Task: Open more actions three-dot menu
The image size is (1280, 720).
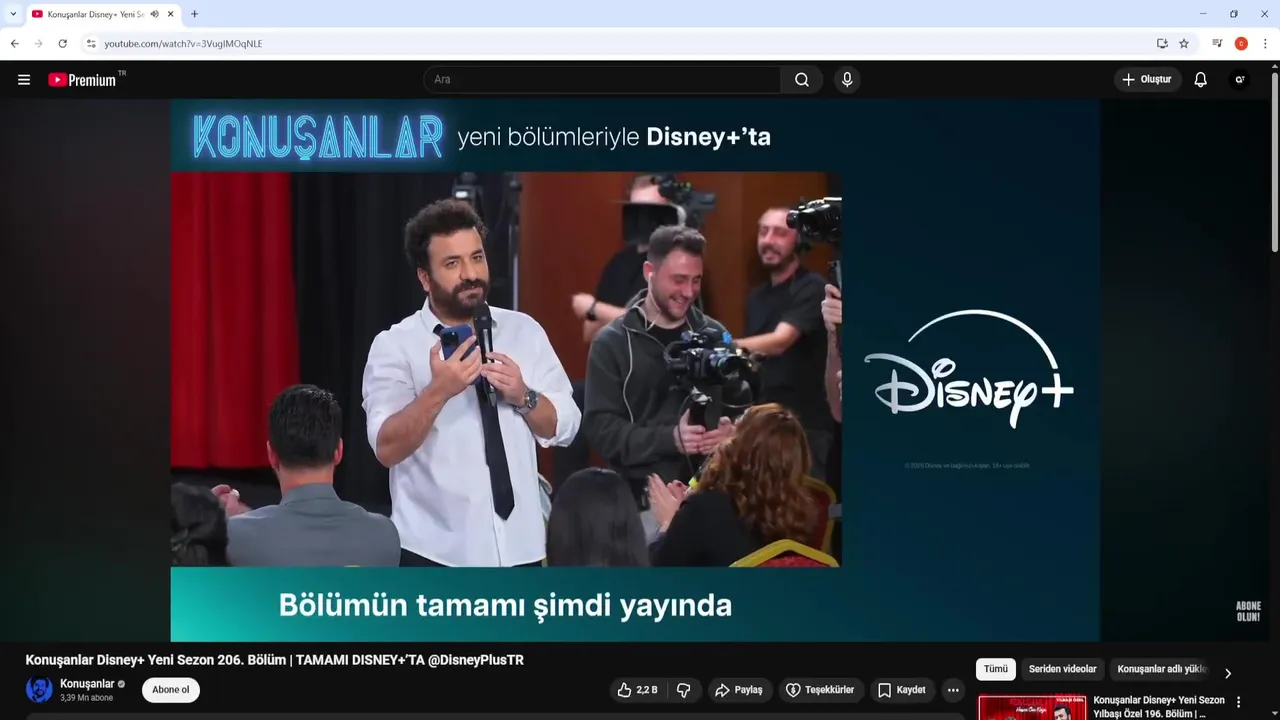Action: tap(953, 690)
